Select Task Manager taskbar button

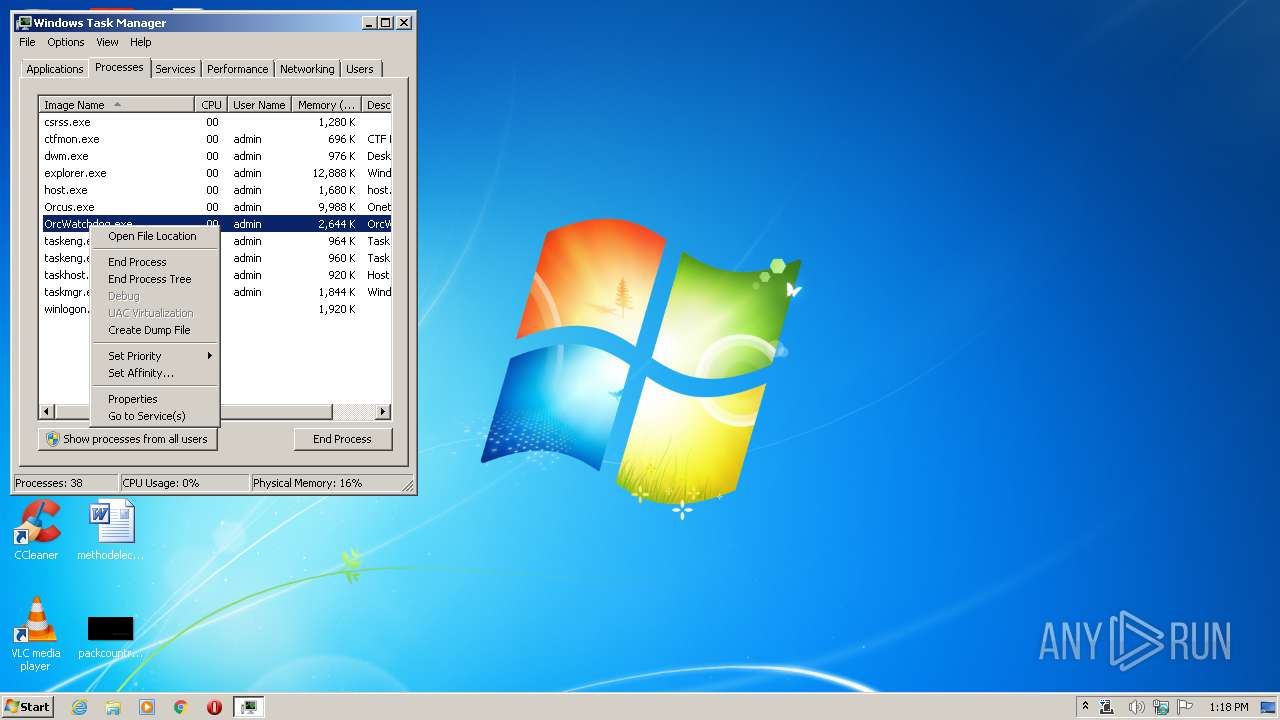(x=248, y=707)
